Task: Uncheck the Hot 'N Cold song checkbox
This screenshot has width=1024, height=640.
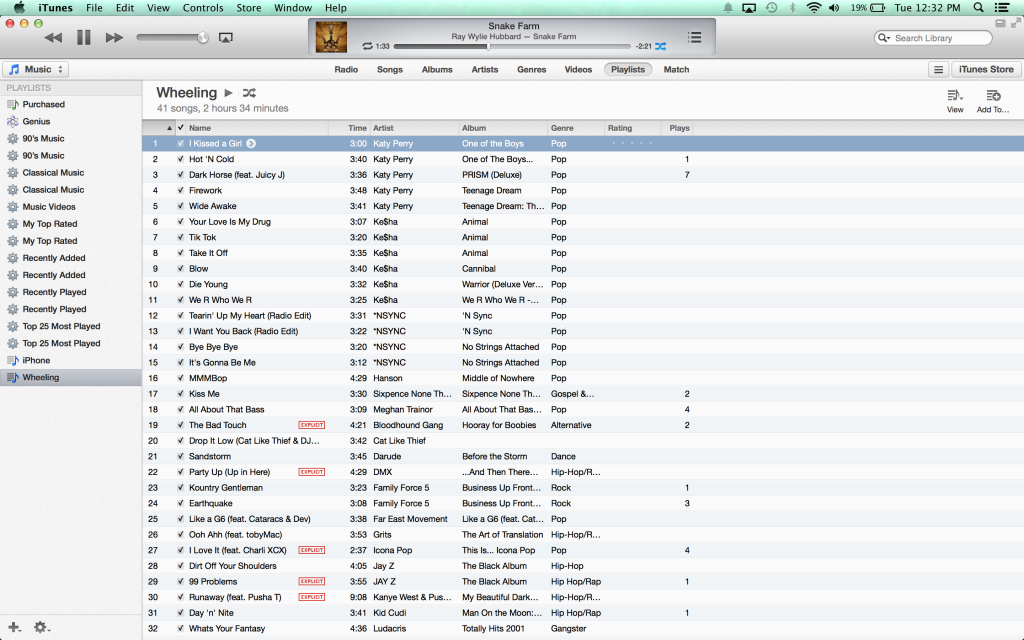Action: point(180,159)
